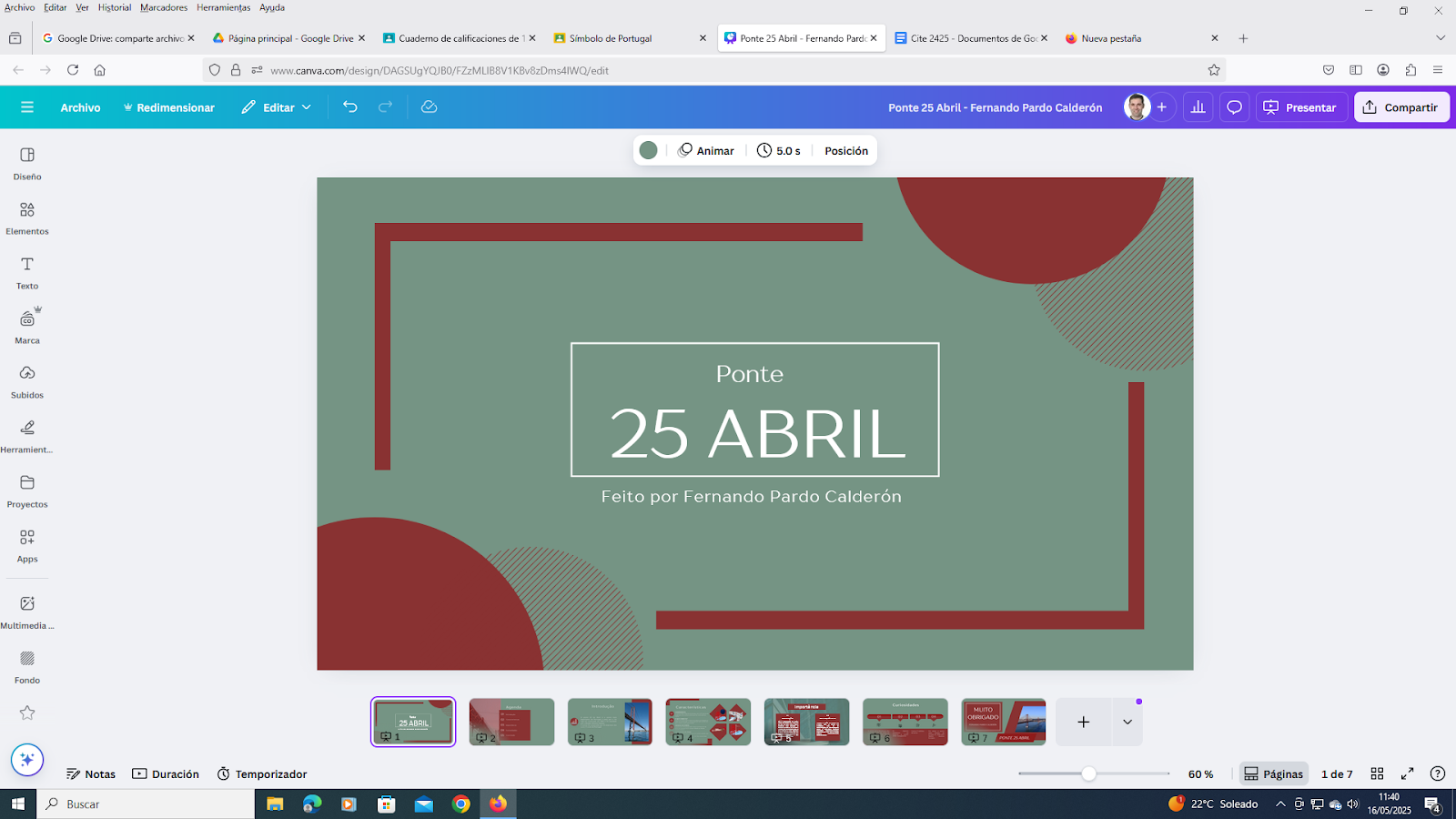
Task: Switch to Símbolo de Portugal tab
Action: 630,38
